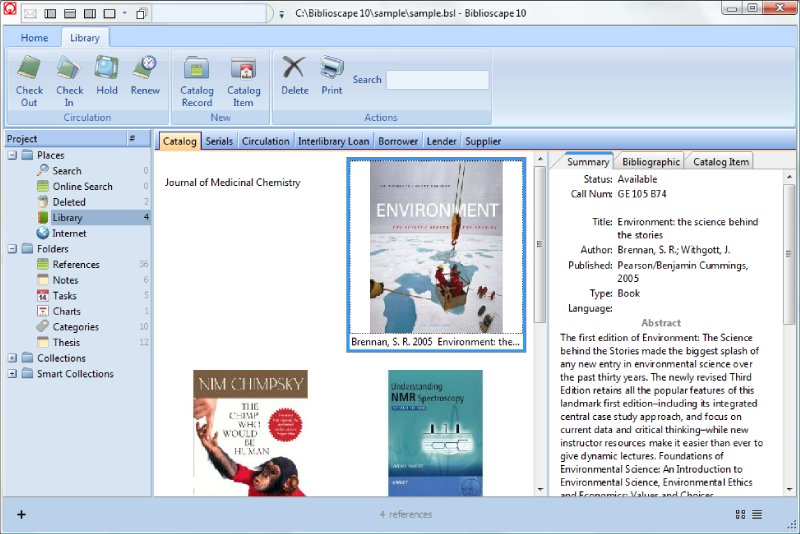800x534 pixels.
Task: Select the Nim Chimpsky book cover
Action: (x=251, y=433)
